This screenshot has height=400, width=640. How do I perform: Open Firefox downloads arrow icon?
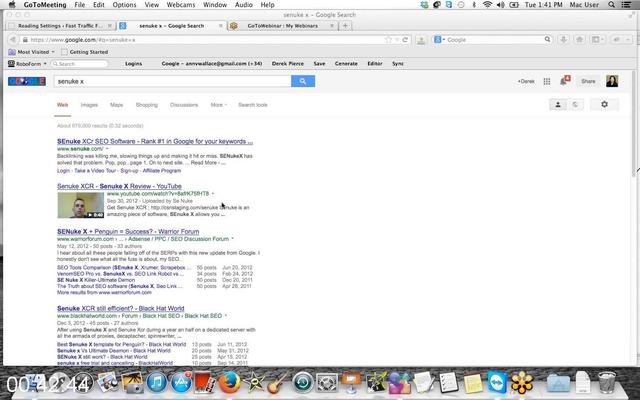[x=564, y=40]
